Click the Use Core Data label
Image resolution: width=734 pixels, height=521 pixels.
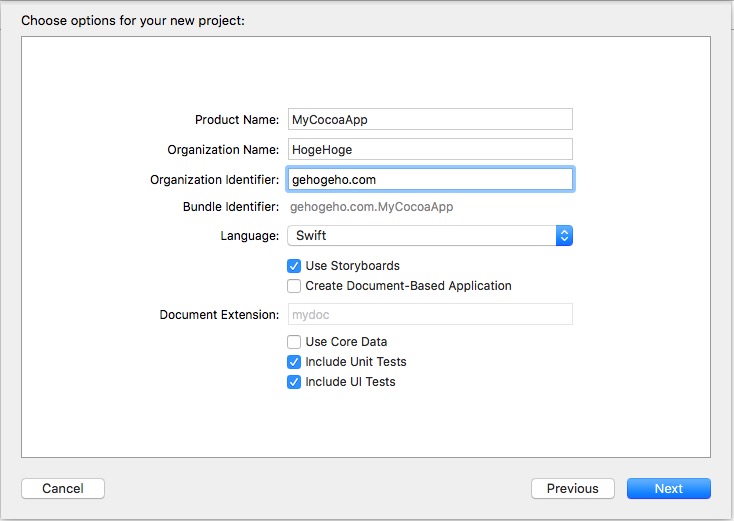346,342
